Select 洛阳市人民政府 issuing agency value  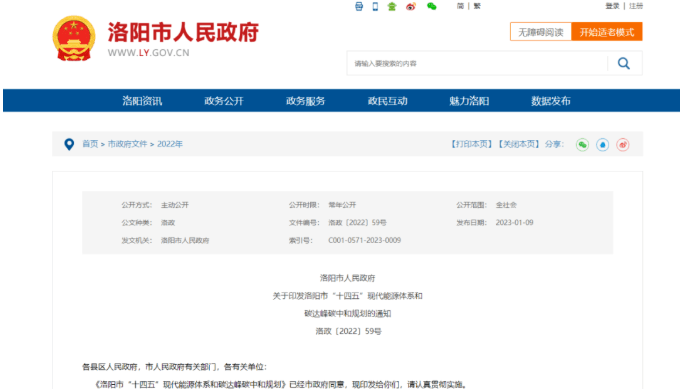pyautogui.click(x=185, y=240)
